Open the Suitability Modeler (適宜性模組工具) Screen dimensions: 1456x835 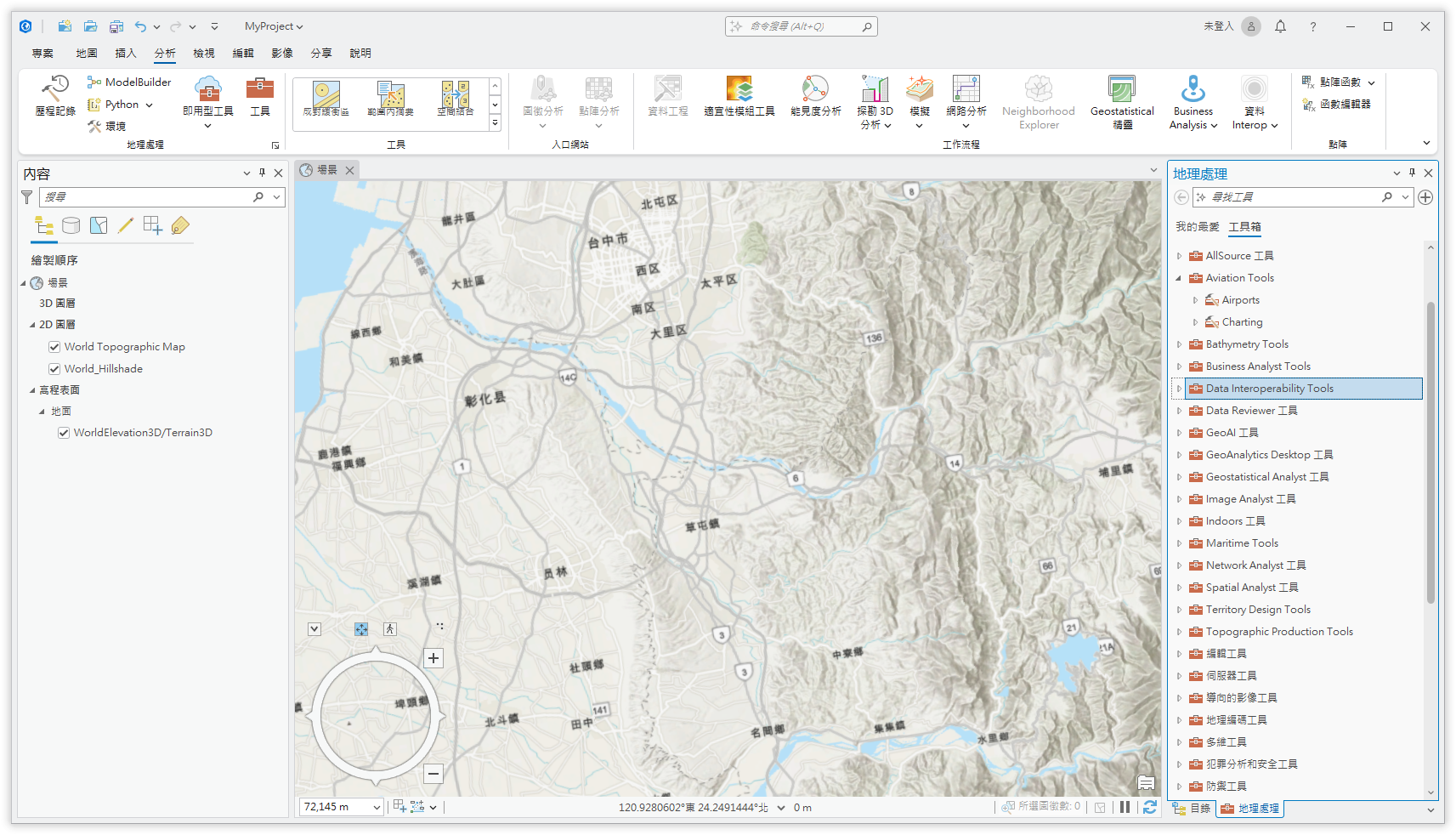739,95
